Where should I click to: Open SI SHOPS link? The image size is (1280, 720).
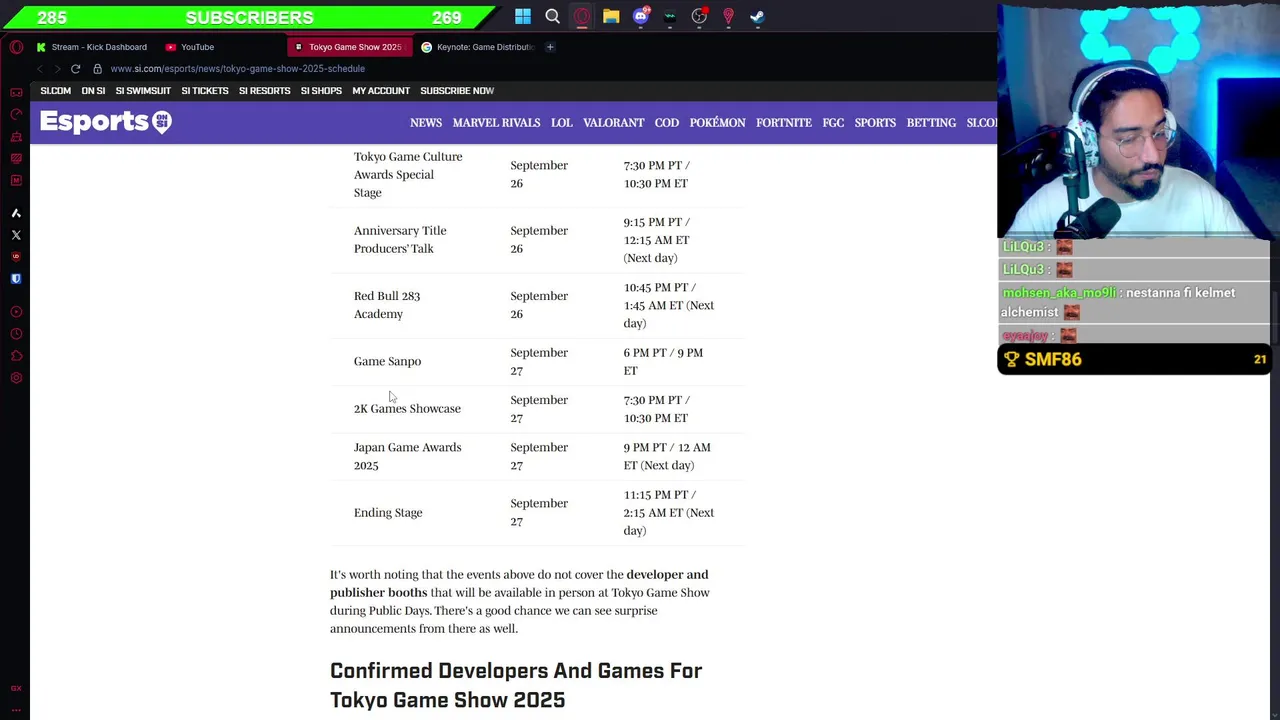coord(321,91)
